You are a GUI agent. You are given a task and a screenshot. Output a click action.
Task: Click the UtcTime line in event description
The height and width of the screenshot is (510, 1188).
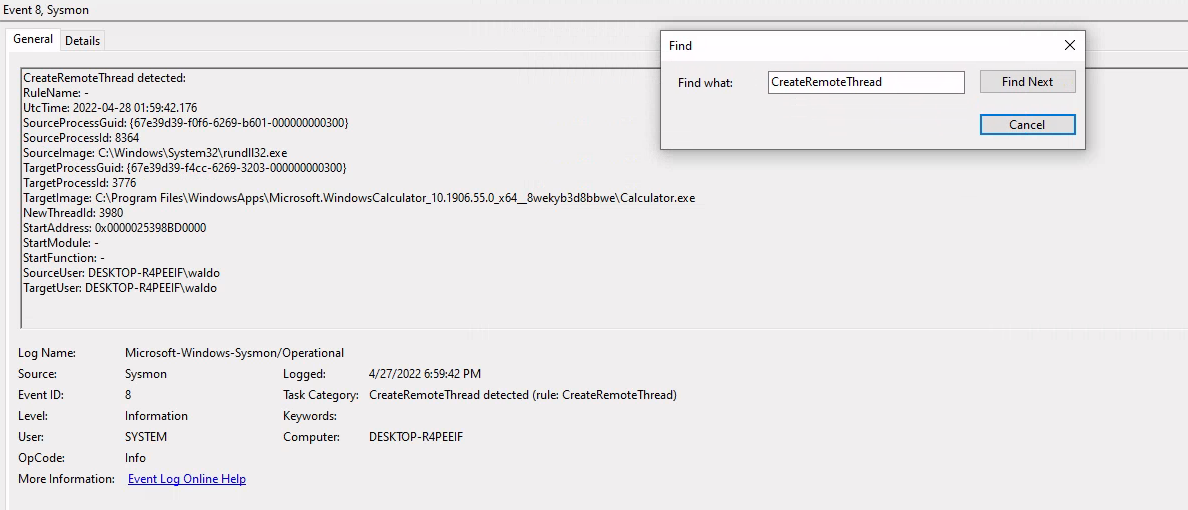click(110, 108)
